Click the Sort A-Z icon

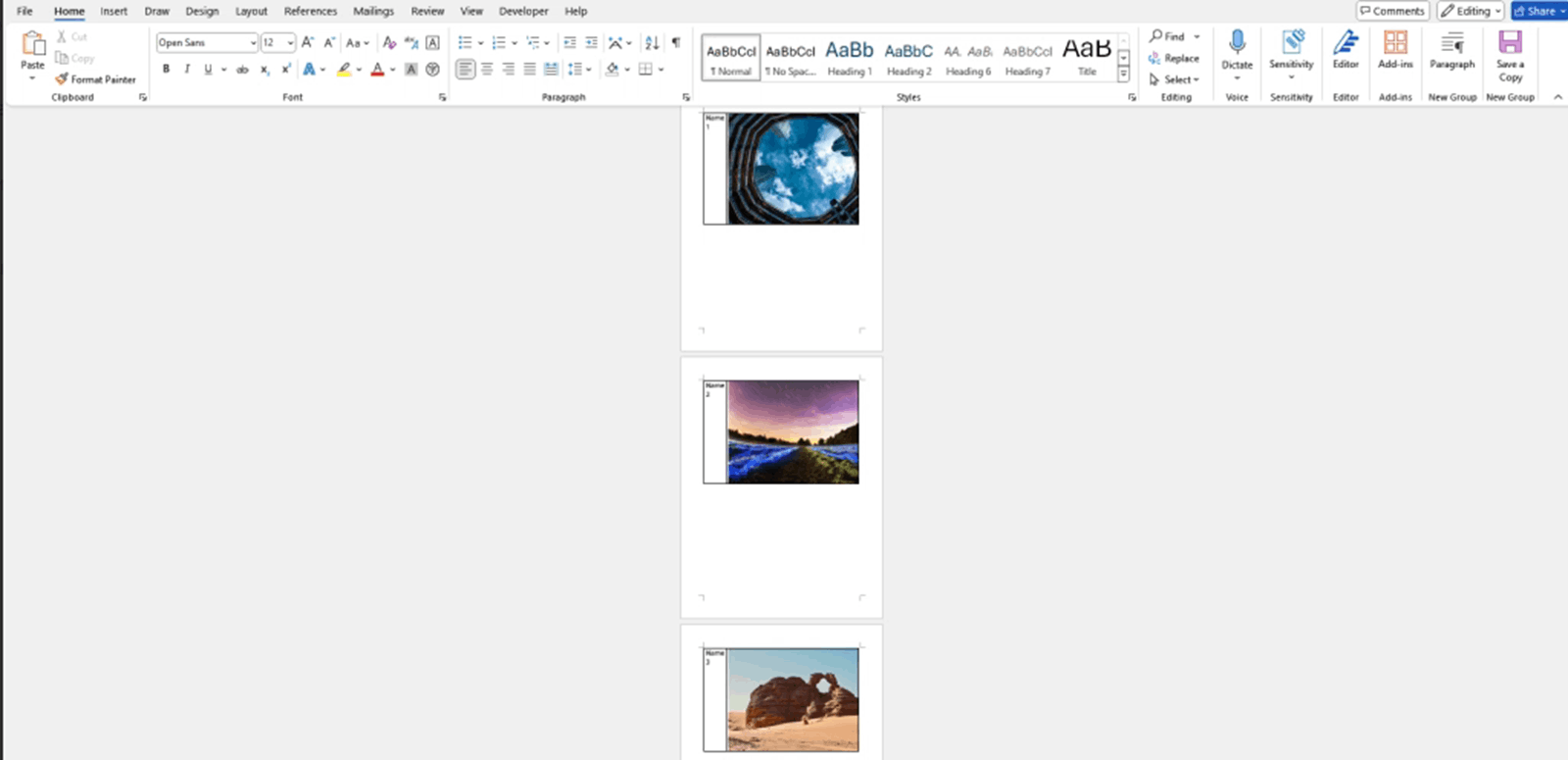click(652, 42)
